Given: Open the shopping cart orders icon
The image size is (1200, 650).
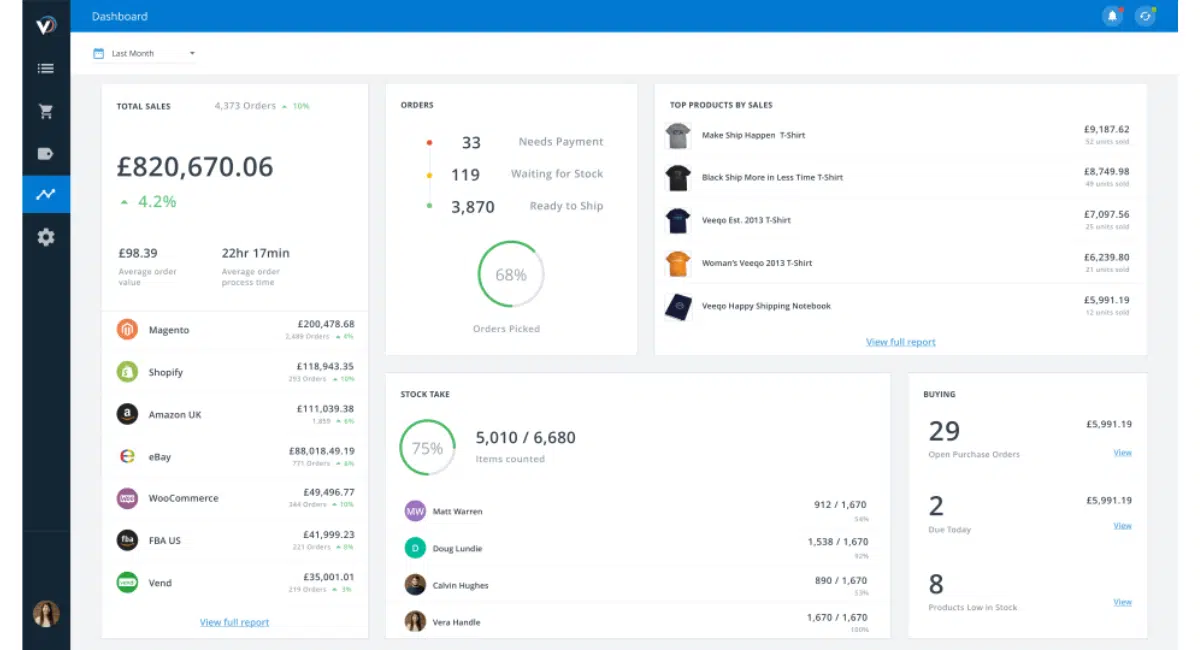Looking at the screenshot, I should point(45,112).
